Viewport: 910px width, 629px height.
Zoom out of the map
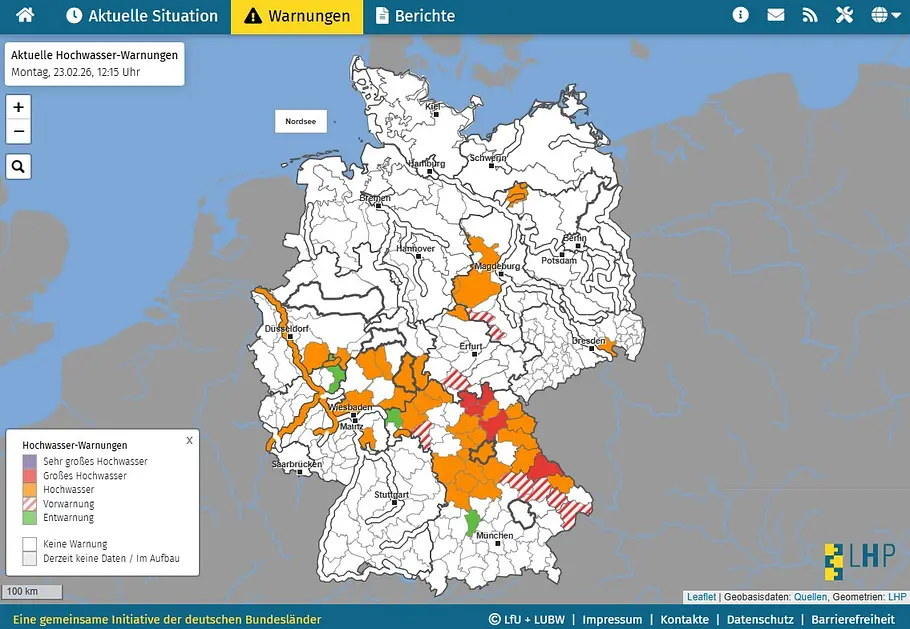(19, 131)
